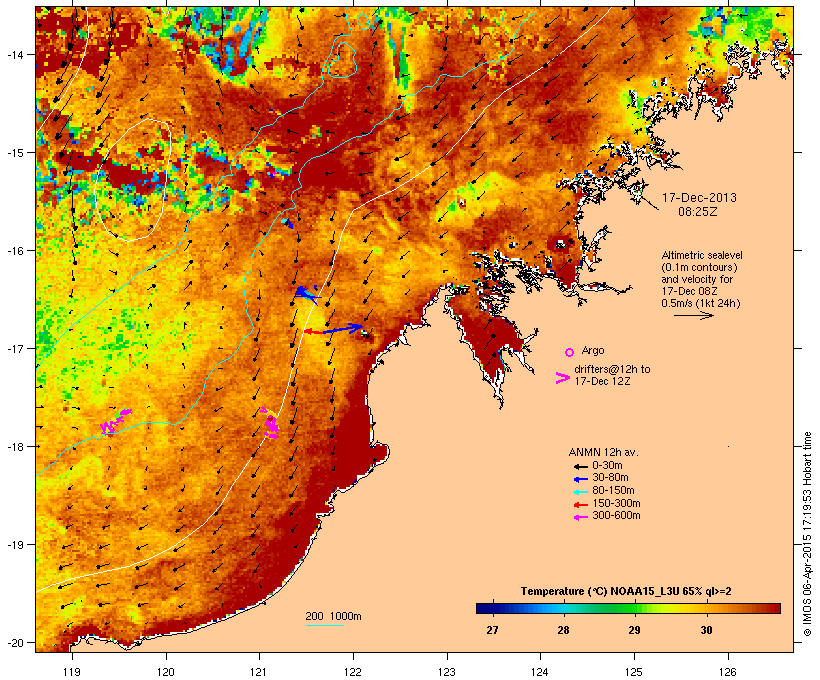The width and height of the screenshot is (820, 680).
Task: Click longitude axis label 122
Action: (353, 672)
